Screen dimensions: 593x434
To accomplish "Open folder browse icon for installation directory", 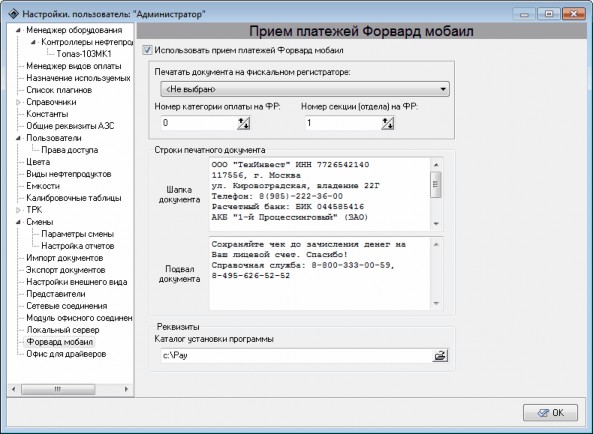I will [440, 356].
